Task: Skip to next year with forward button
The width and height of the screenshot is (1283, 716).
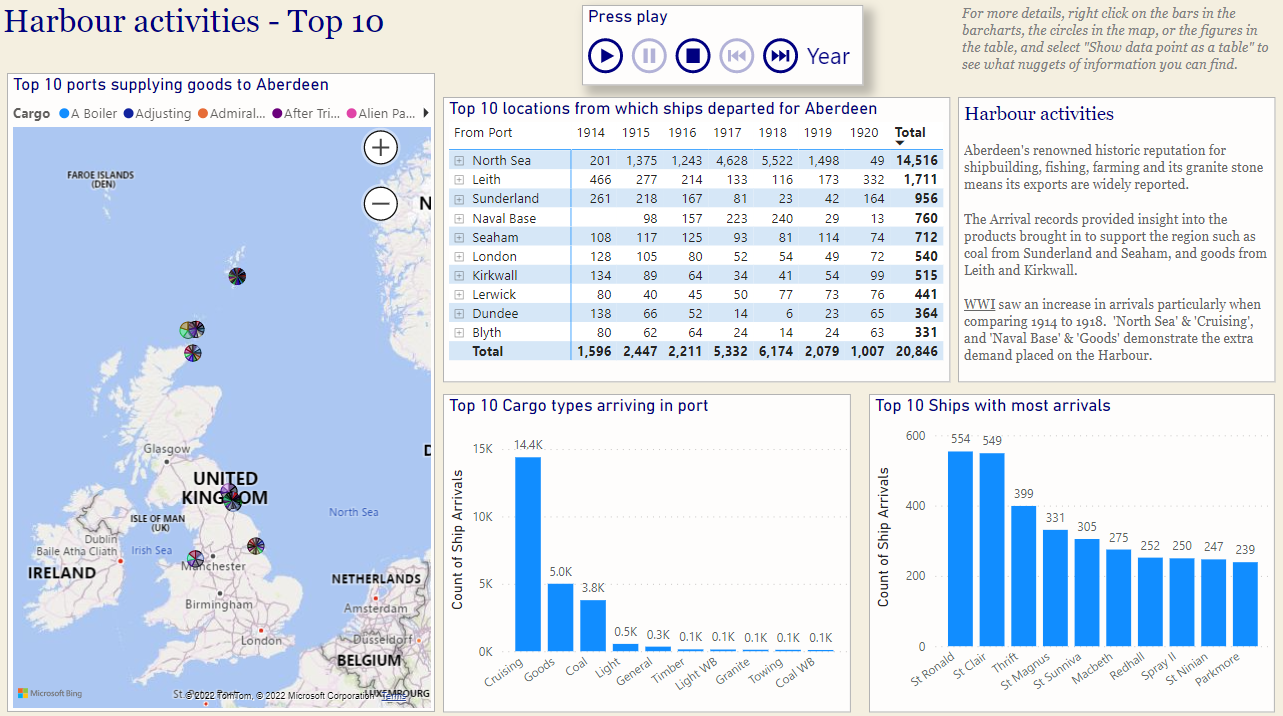Action: (x=780, y=56)
